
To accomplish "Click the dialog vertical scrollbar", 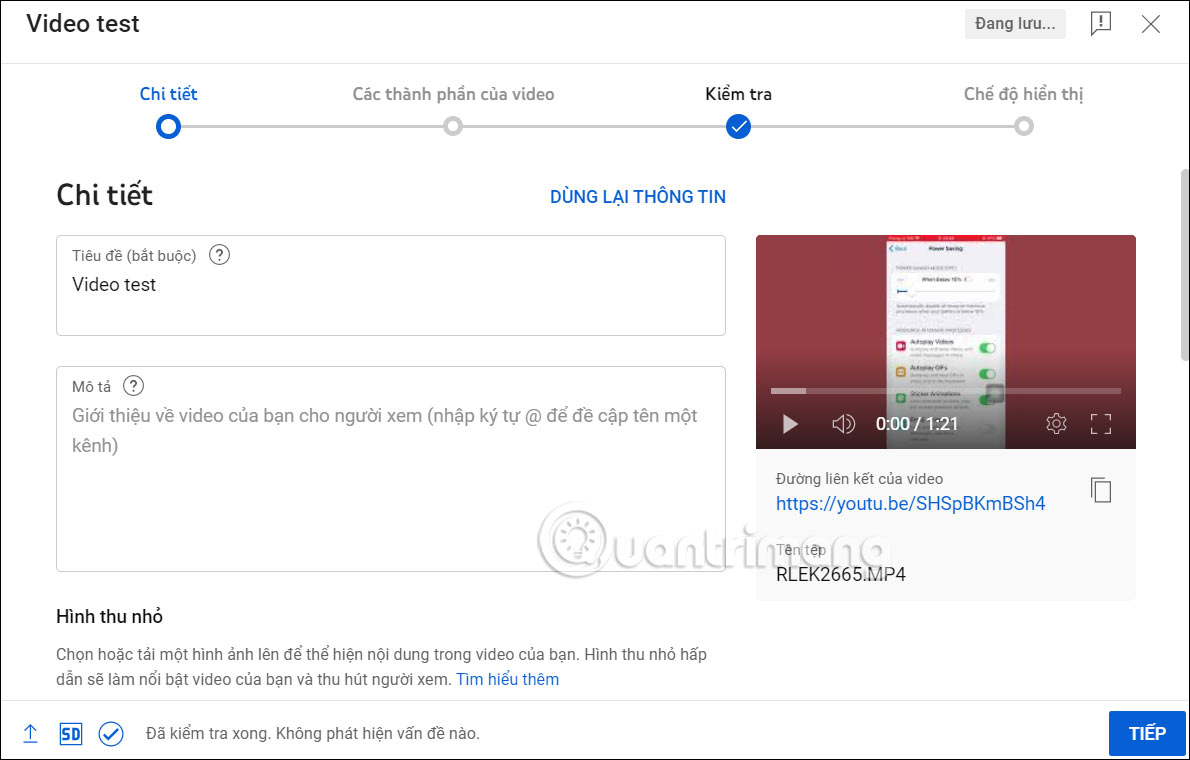I will point(1183,263).
